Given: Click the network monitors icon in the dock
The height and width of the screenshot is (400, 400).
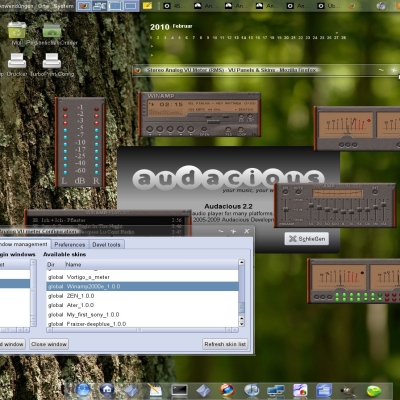Looking at the screenshot, I should pyautogui.click(x=276, y=390).
